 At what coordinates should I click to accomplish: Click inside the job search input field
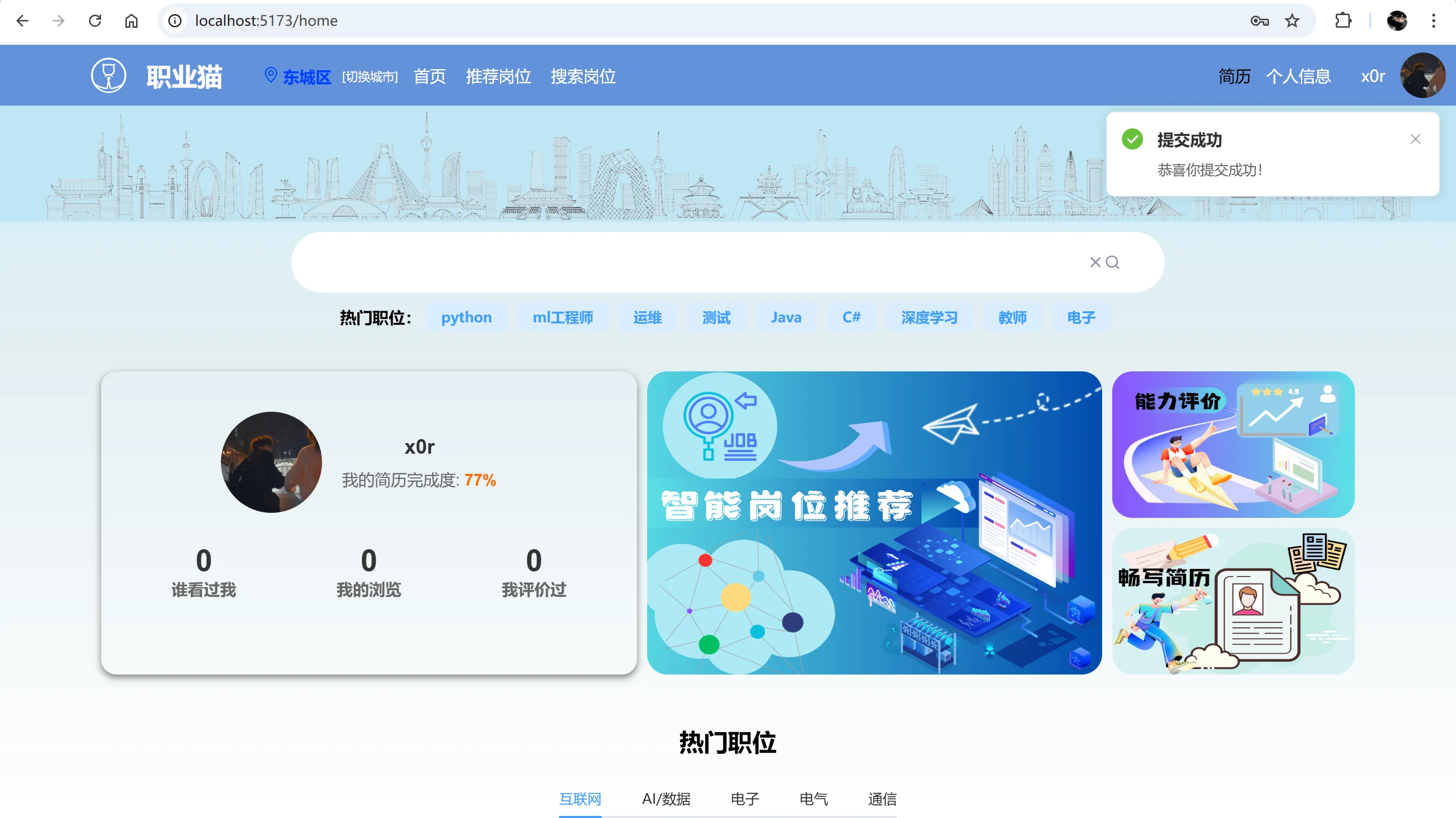click(678, 262)
